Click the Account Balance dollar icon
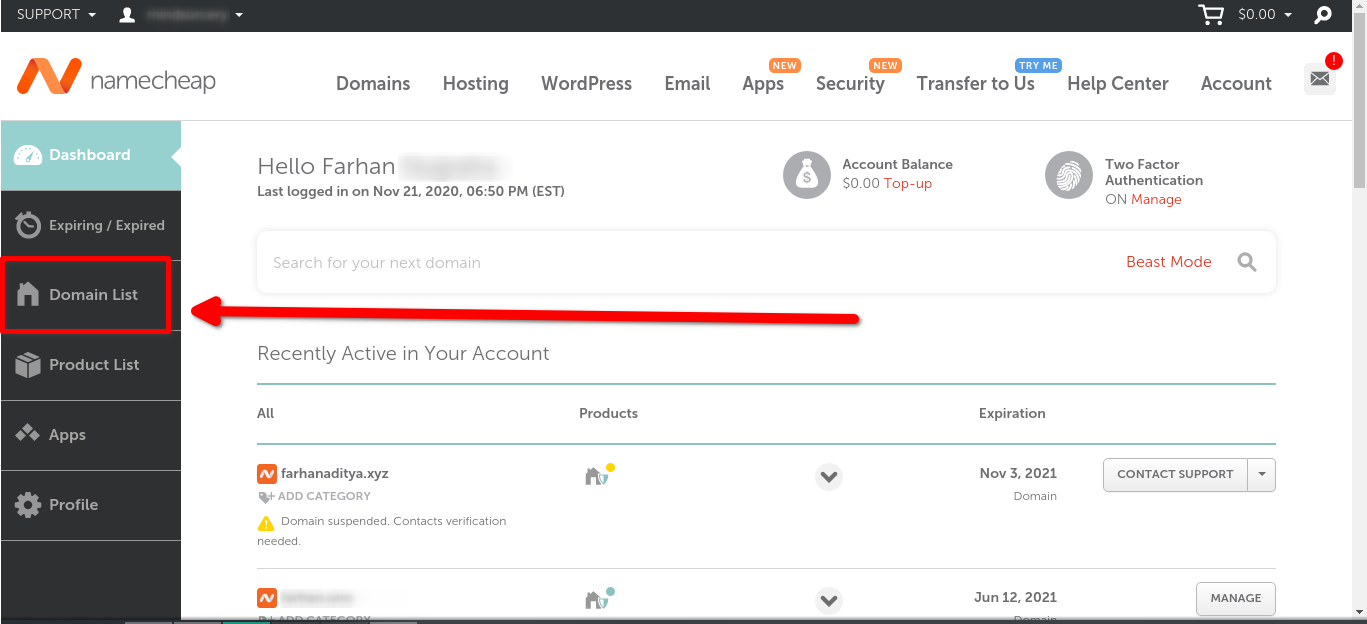The width and height of the screenshot is (1367, 624). coord(807,174)
